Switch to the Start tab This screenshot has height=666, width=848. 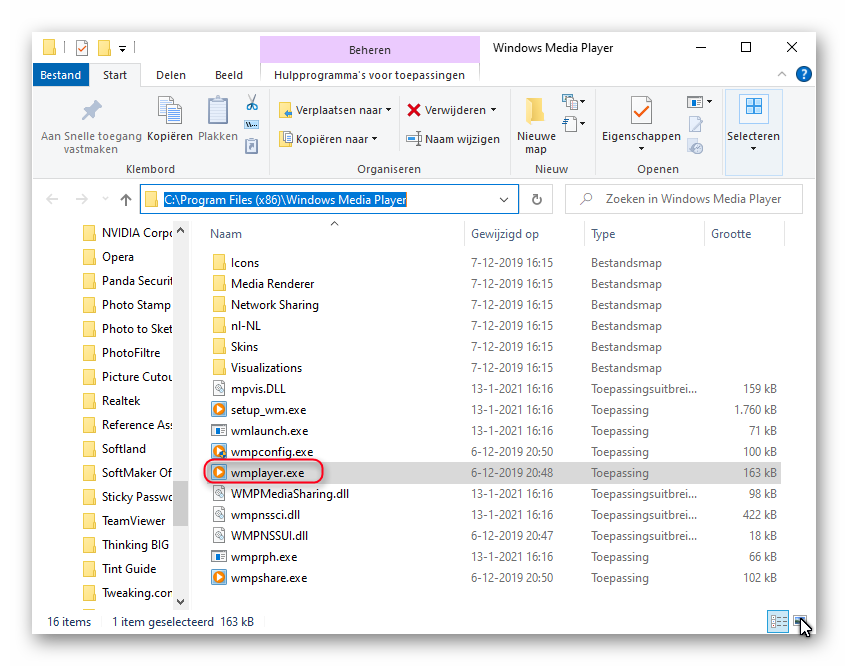click(115, 75)
